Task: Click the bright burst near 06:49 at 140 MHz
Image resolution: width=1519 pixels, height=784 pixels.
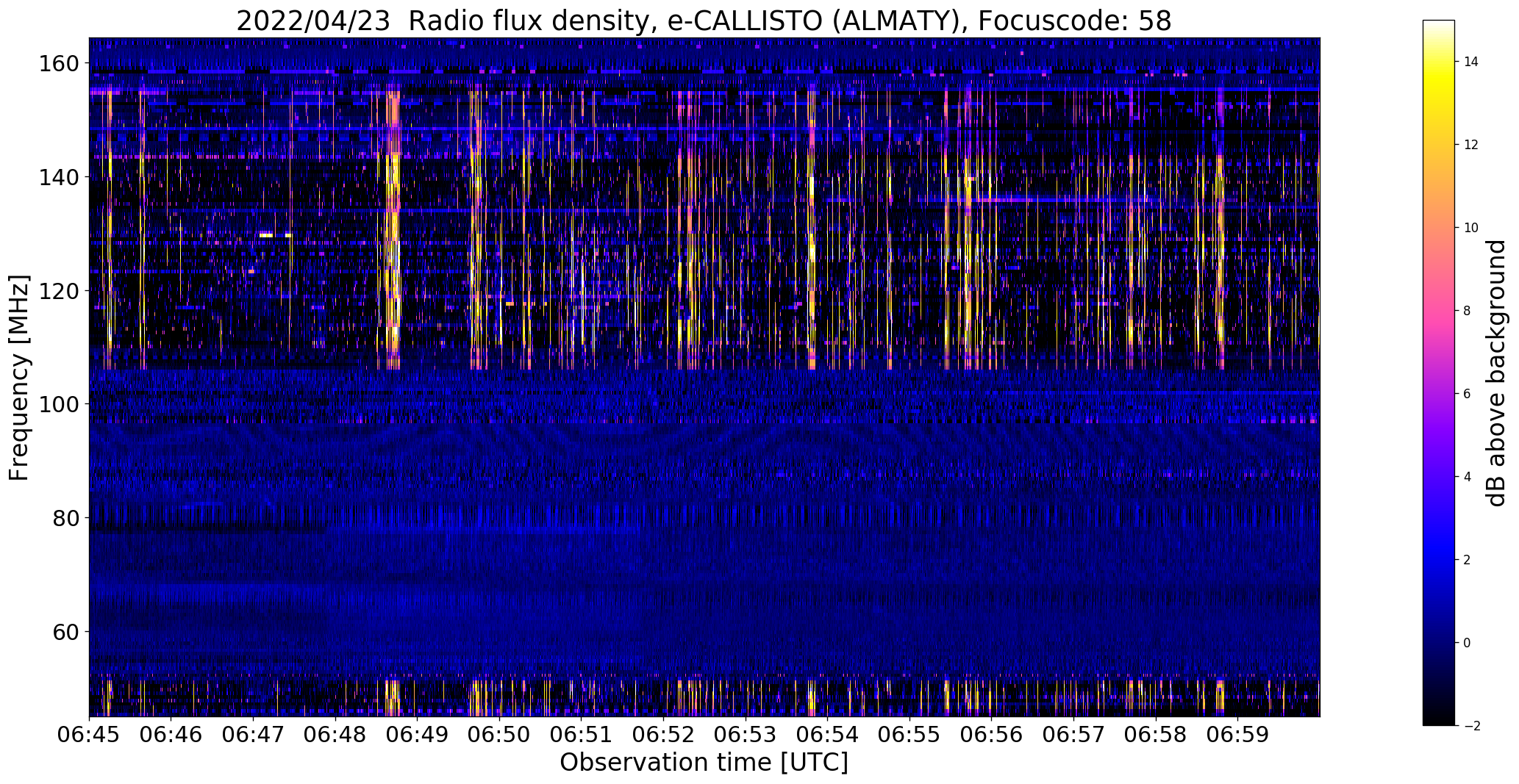Action: tap(393, 177)
